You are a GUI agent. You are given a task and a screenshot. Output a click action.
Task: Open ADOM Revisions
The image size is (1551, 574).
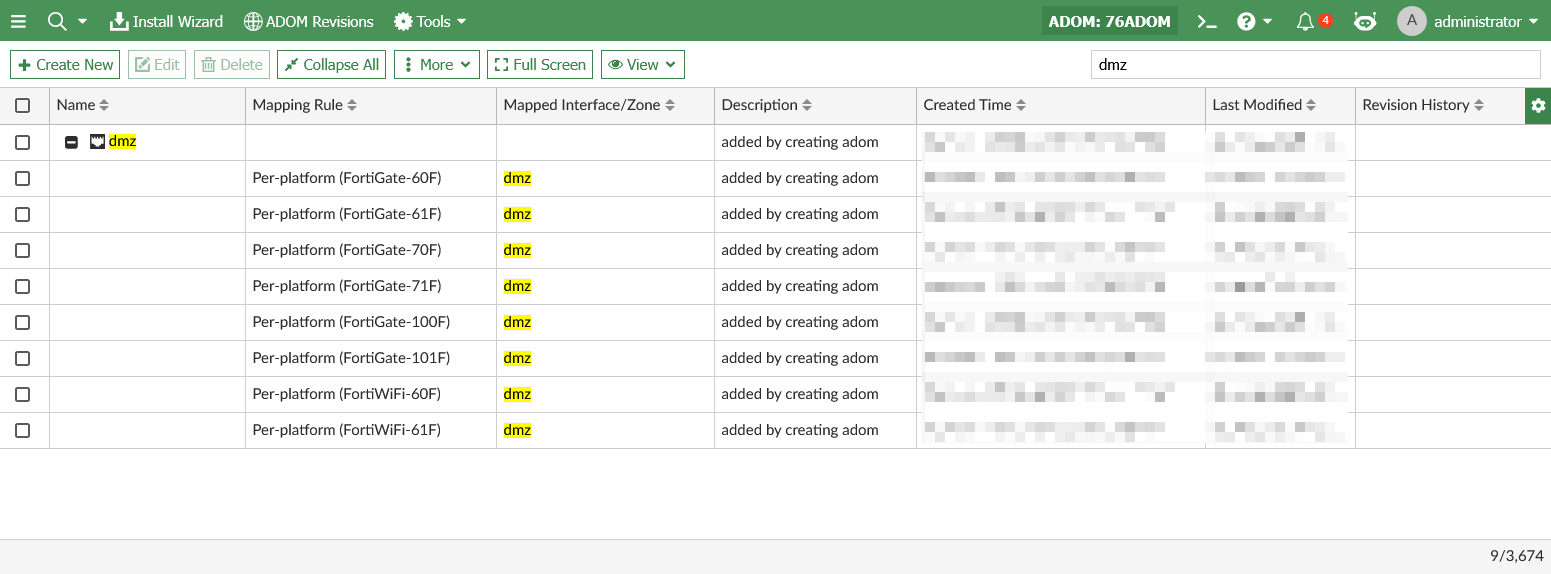[x=308, y=21]
